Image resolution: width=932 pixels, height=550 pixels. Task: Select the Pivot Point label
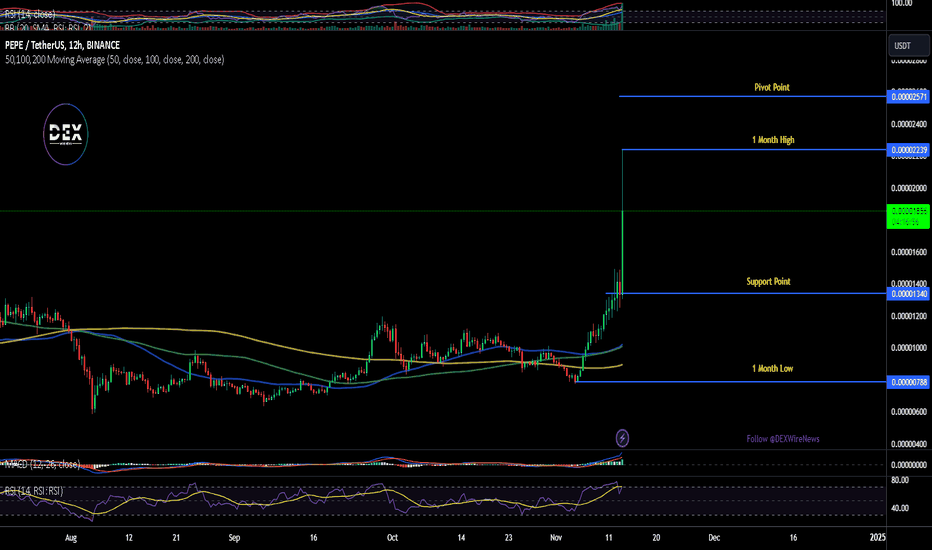point(772,87)
